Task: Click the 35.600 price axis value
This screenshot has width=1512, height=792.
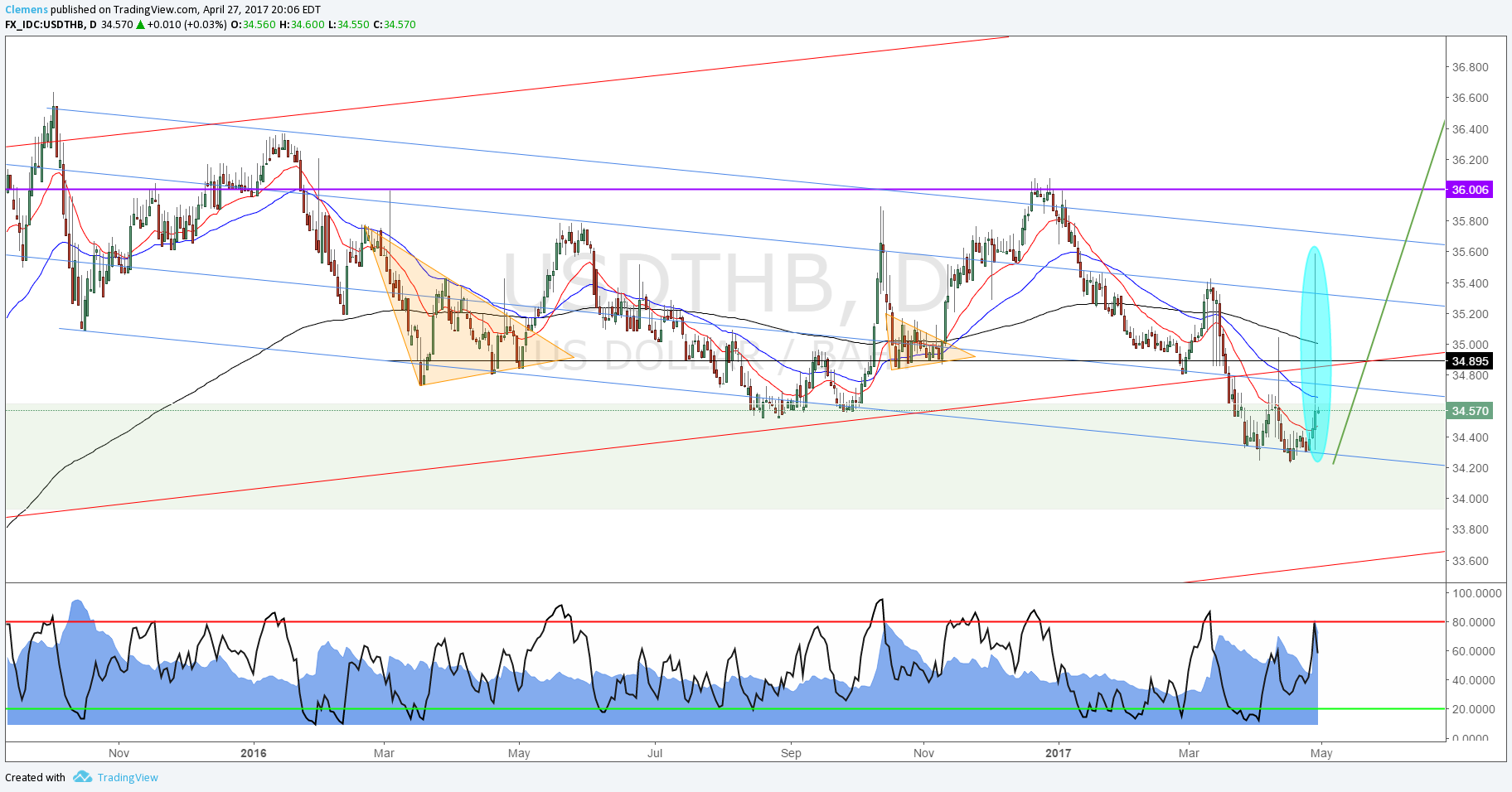Action: click(x=1470, y=252)
